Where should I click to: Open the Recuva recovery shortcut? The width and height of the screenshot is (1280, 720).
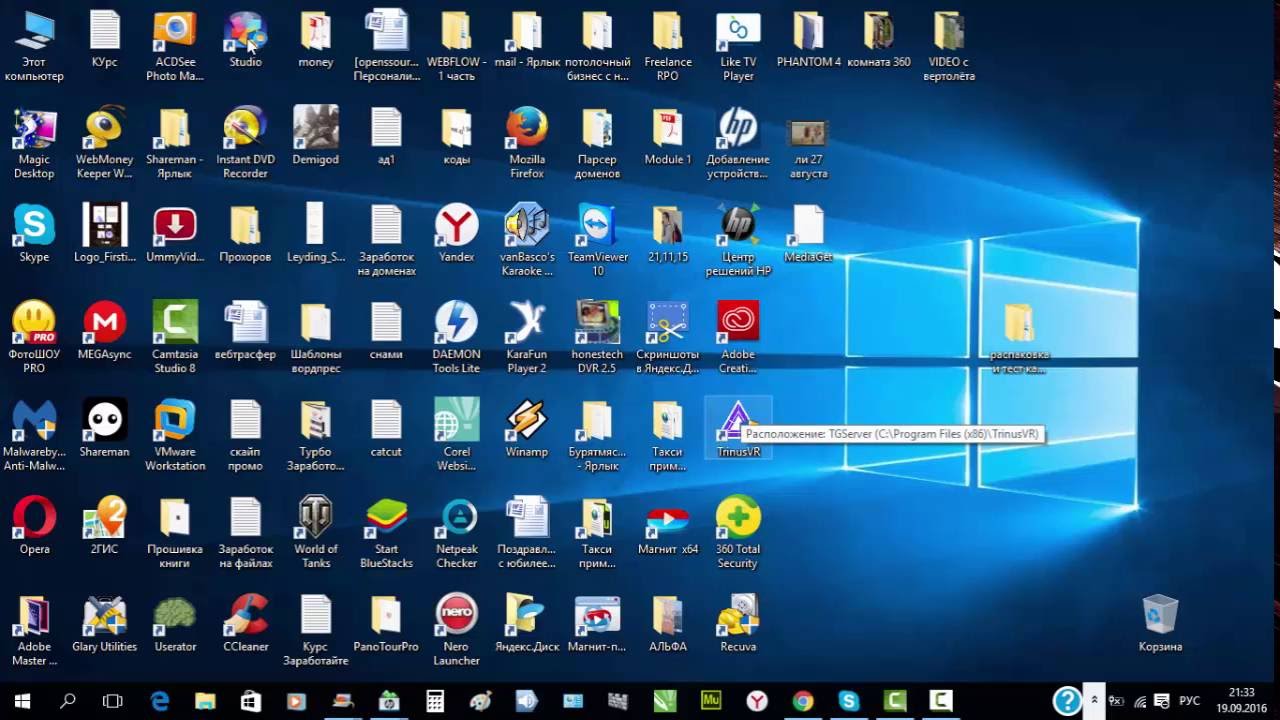[738, 623]
